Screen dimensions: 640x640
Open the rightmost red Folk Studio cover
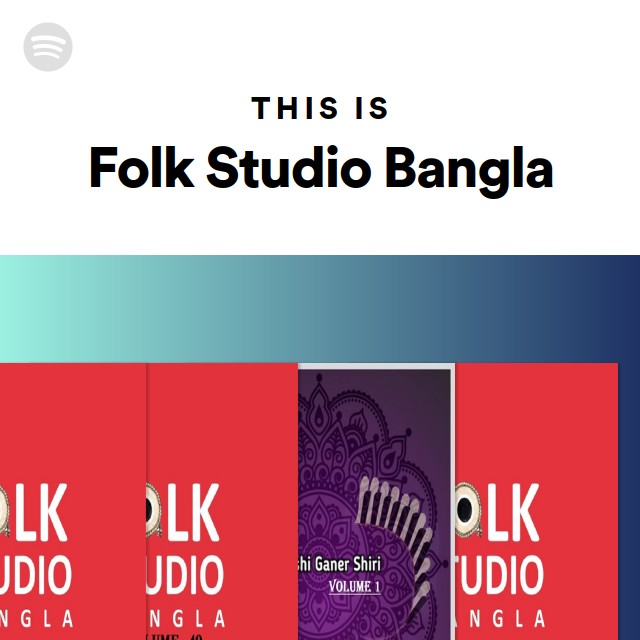click(x=536, y=502)
